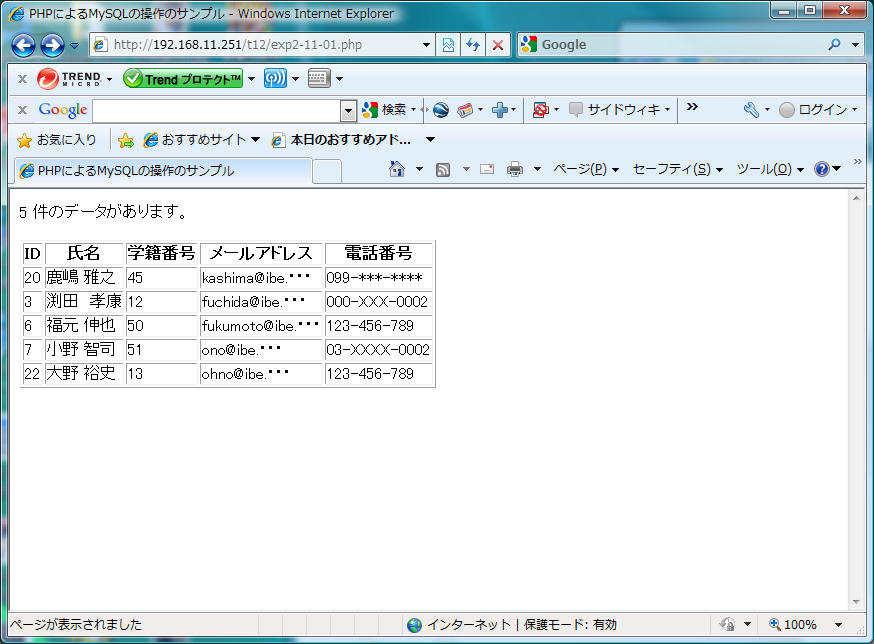The width and height of the screenshot is (874, 644).
Task: Stop loading with the red X icon
Action: point(497,45)
